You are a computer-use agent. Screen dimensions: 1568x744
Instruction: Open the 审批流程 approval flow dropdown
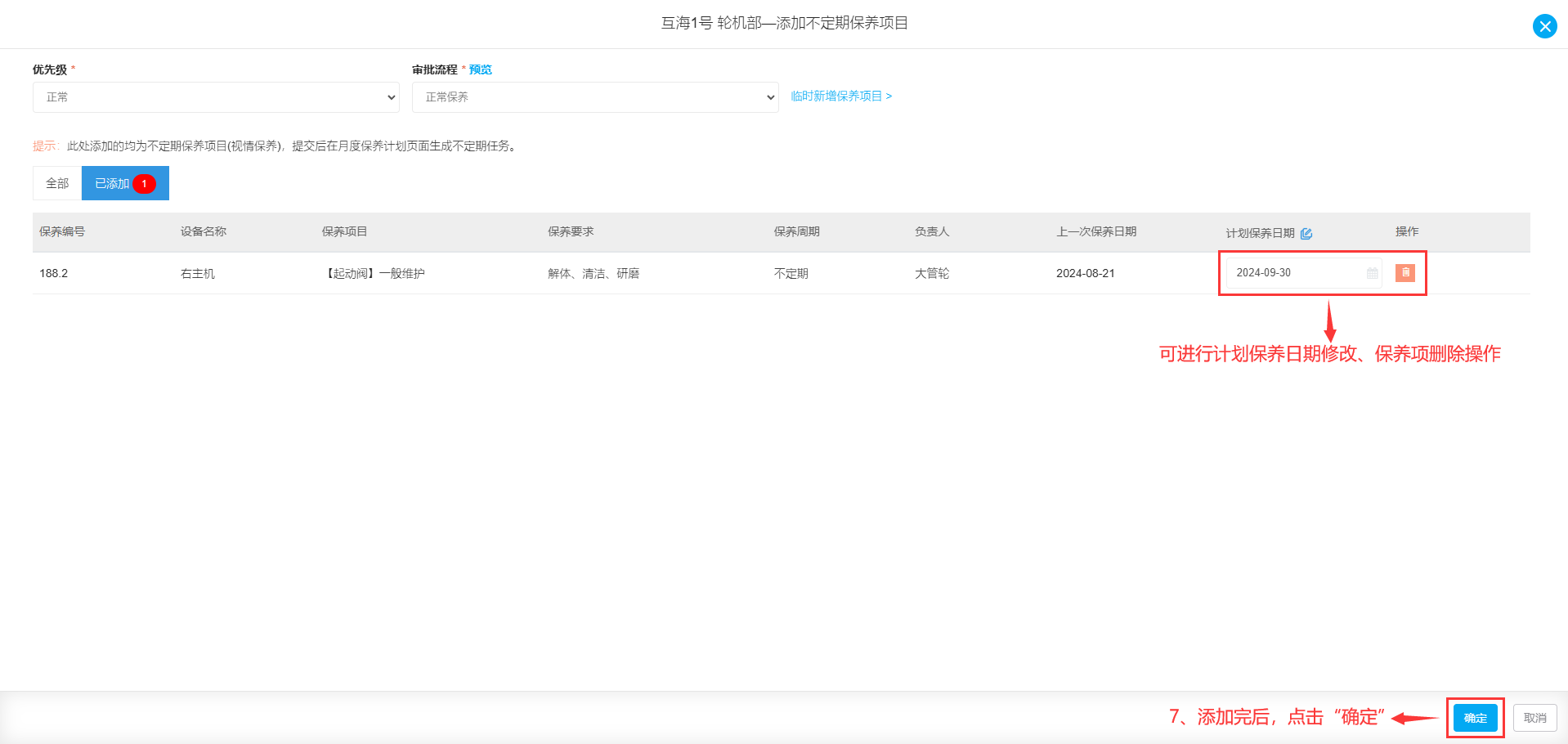[x=595, y=97]
